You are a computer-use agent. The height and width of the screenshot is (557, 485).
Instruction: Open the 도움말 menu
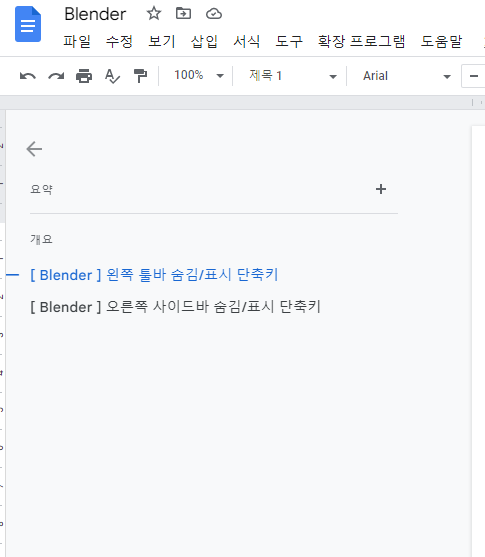(441, 42)
